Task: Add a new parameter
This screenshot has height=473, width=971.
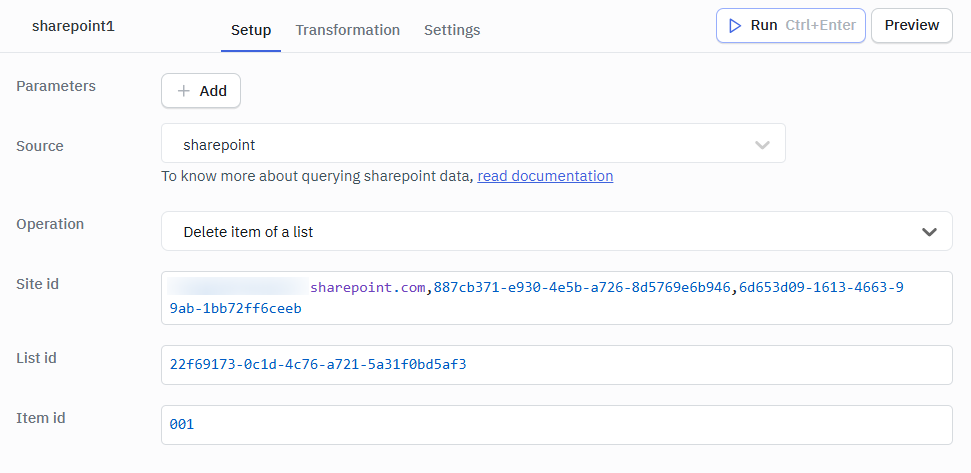Action: point(201,91)
